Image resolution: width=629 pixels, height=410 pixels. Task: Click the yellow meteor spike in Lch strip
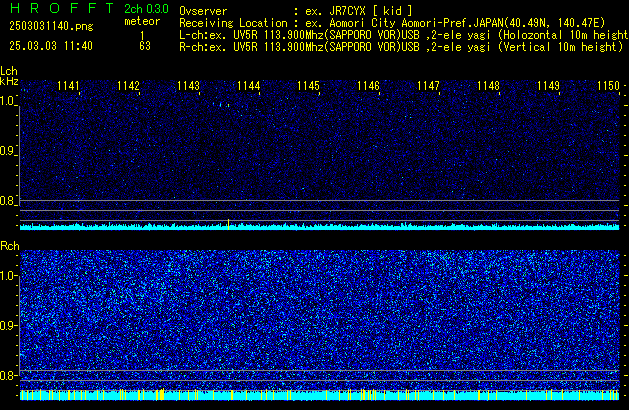(228, 224)
